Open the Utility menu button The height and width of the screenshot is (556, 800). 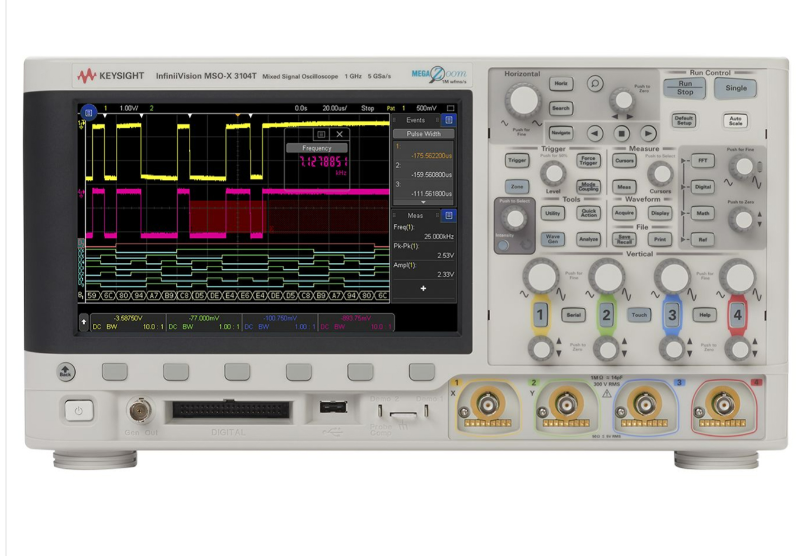coord(553,213)
